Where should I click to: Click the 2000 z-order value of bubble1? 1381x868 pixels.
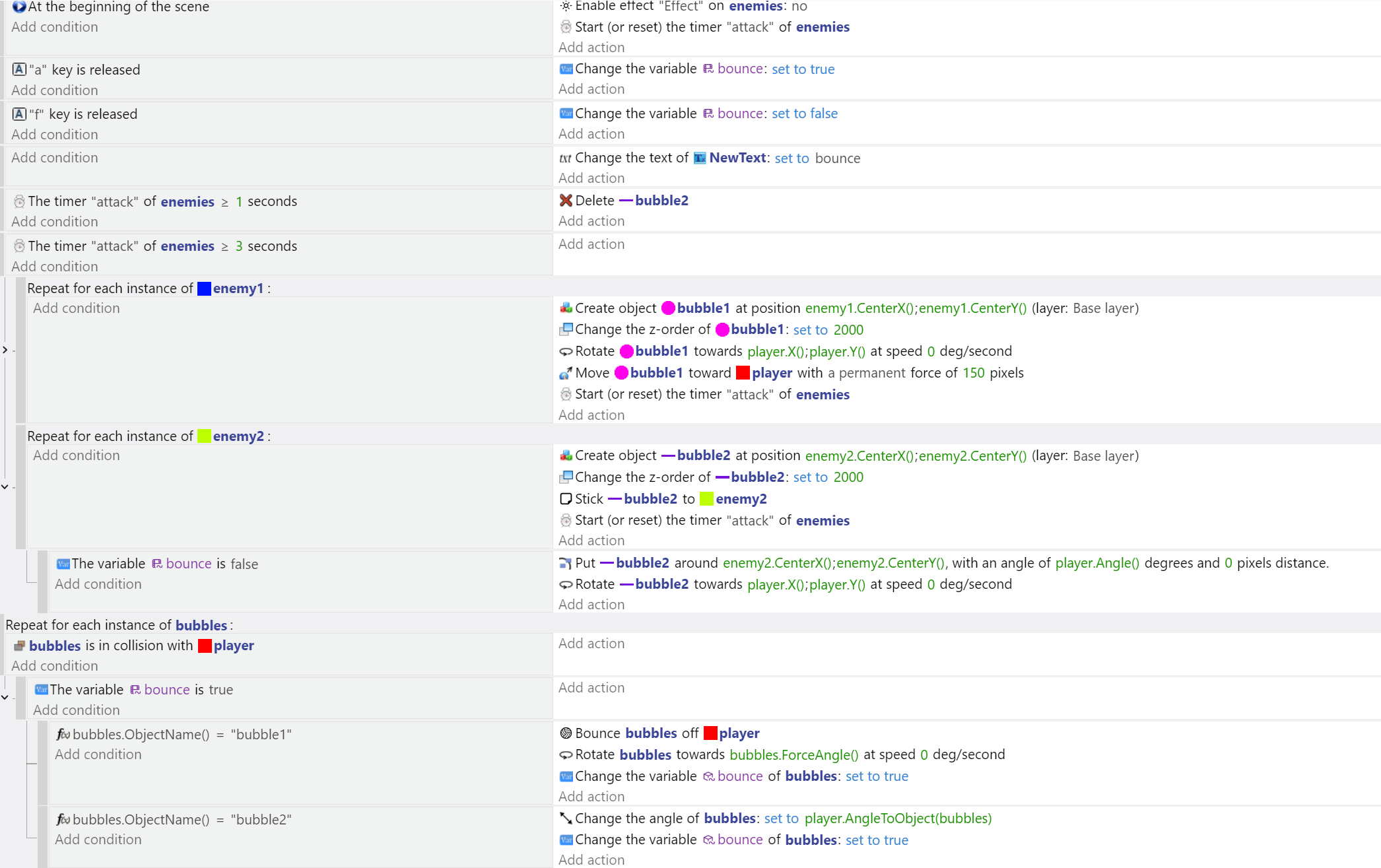pyautogui.click(x=848, y=330)
